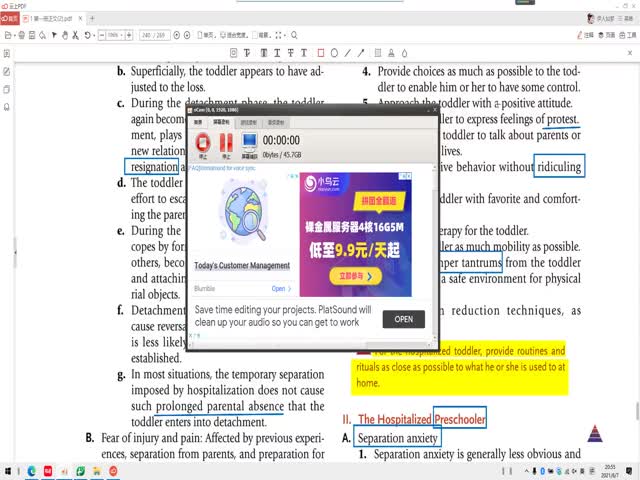This screenshot has height=480, width=640.
Task: Click the purple pyramid icon on page
Action: (595, 433)
